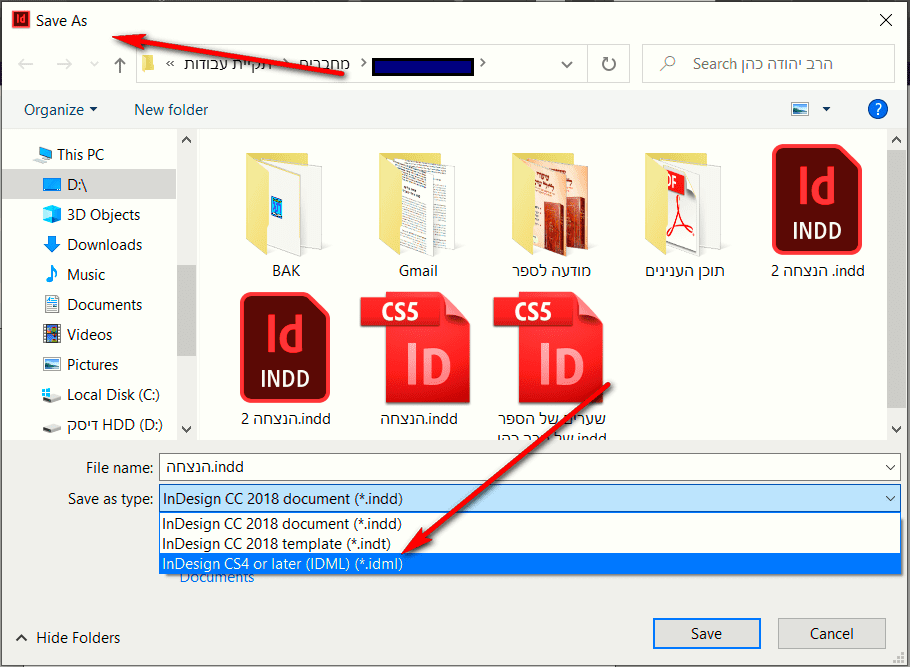
Task: Open Documents in navigation pane
Action: [x=93, y=305]
